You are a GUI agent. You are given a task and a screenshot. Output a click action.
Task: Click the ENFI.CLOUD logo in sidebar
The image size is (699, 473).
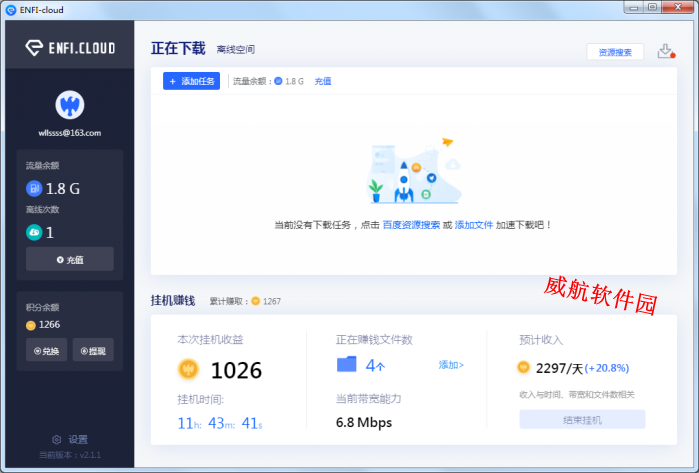coord(70,47)
